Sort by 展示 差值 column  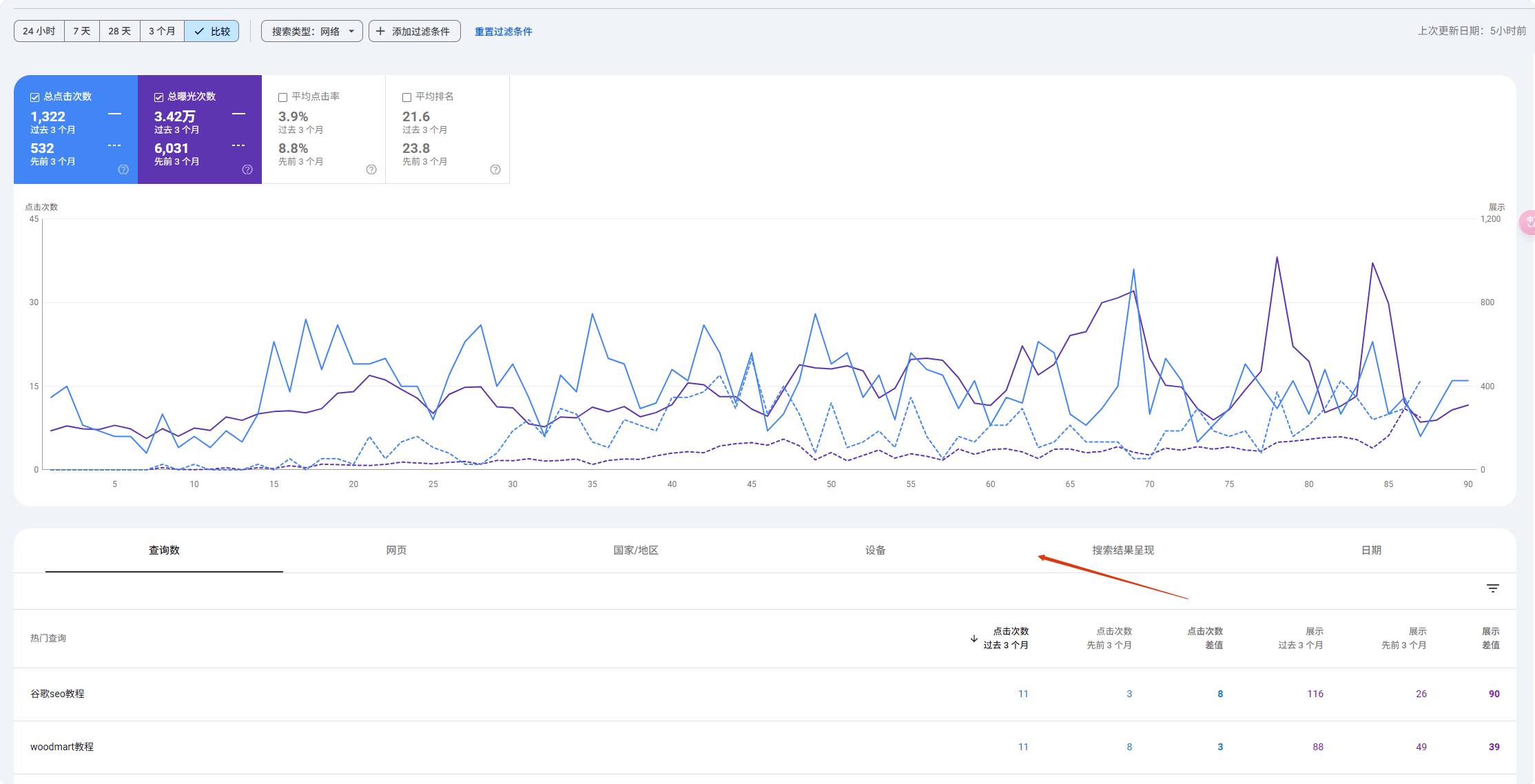click(1491, 638)
